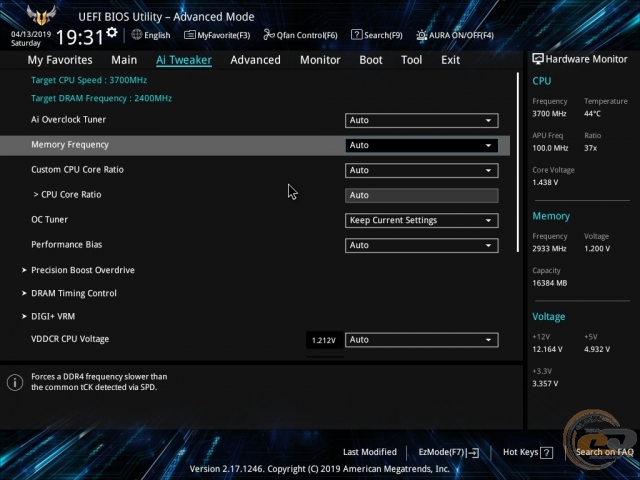
Task: Click +3.3V value 3.357 V
Action: (545, 384)
